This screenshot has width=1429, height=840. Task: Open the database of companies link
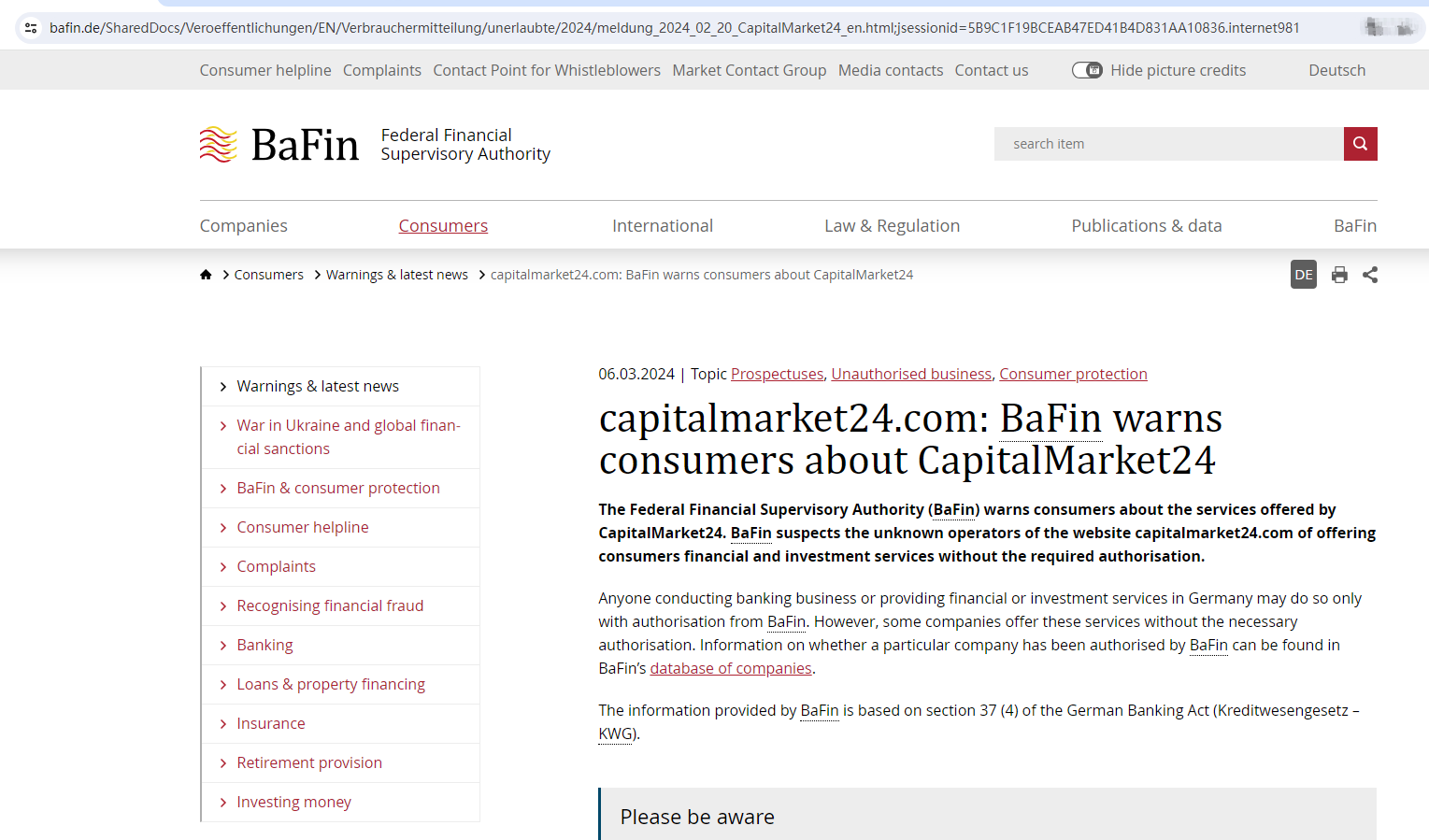coord(731,668)
